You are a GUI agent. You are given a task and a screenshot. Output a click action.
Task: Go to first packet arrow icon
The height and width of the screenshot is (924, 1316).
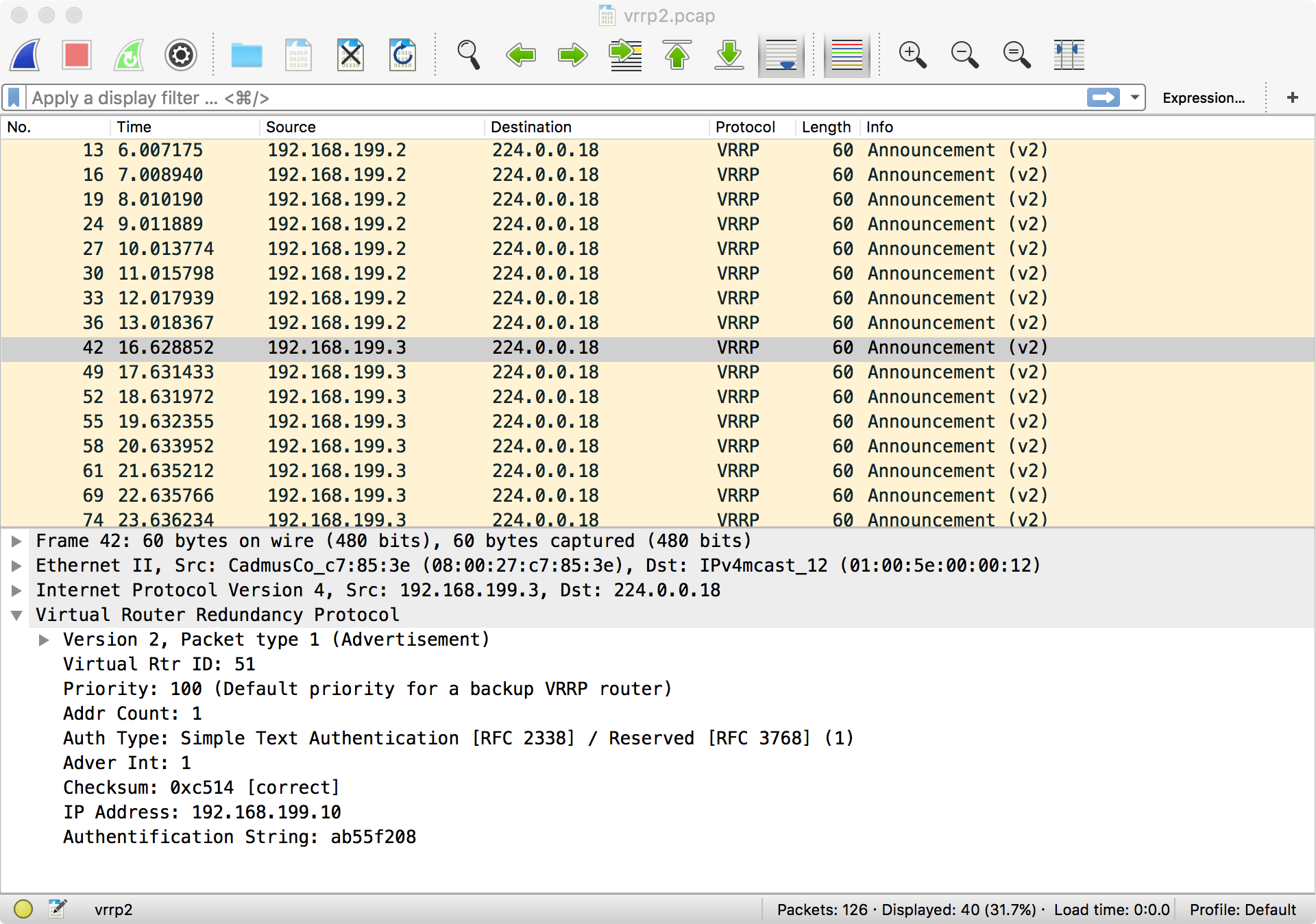point(677,55)
